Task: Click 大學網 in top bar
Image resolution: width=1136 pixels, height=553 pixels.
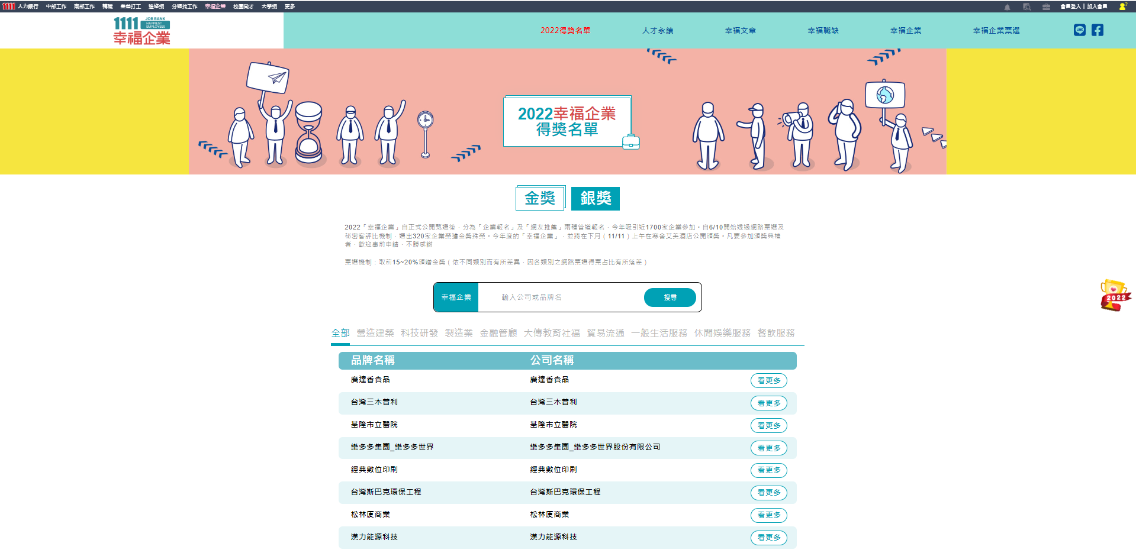Action: coord(270,7)
